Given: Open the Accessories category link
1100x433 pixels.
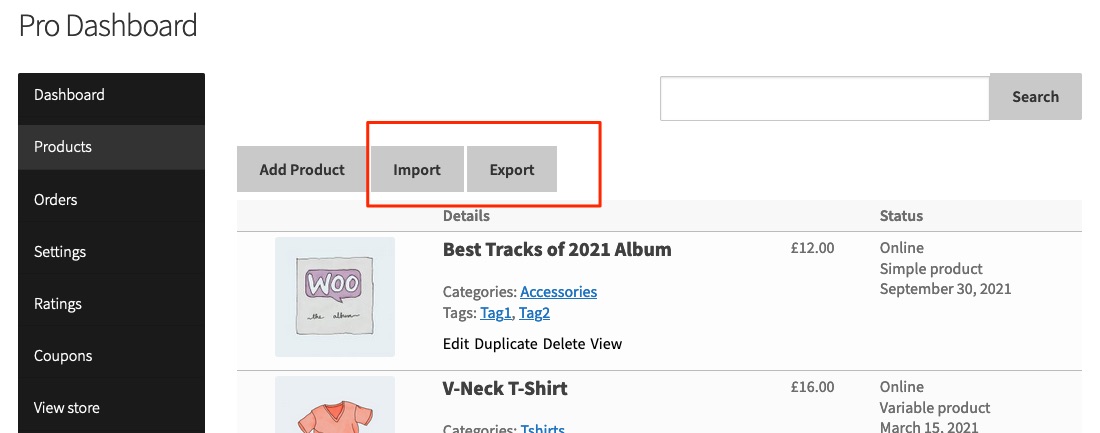Looking at the screenshot, I should point(558,292).
